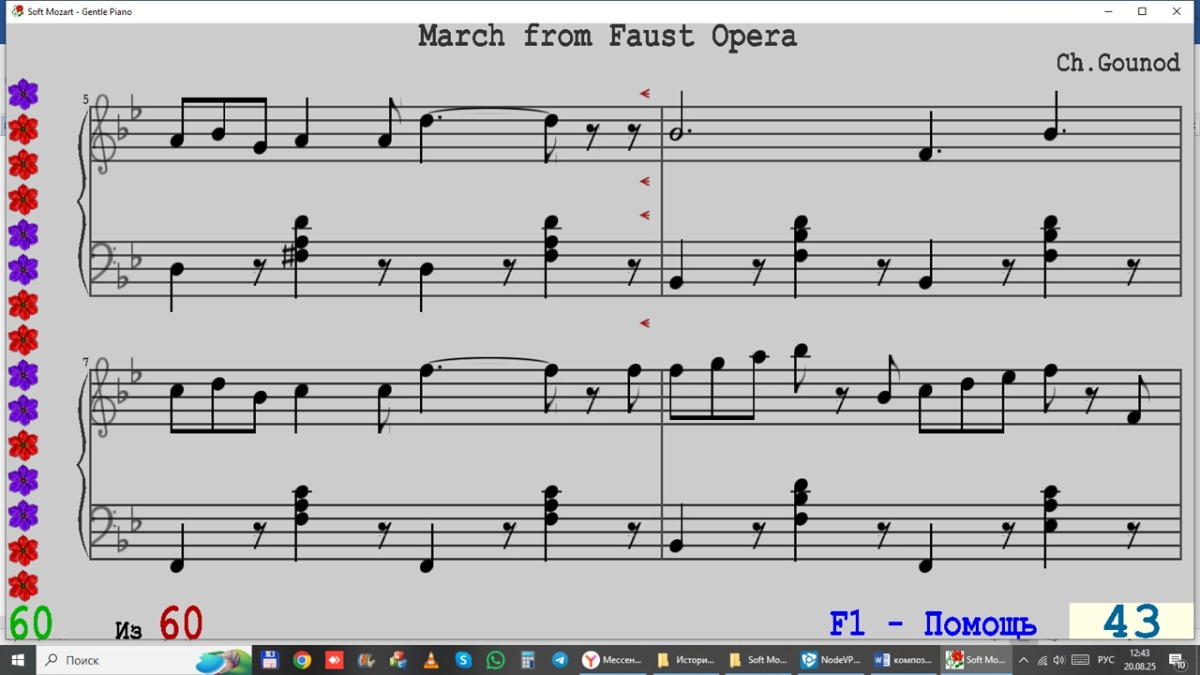The width and height of the screenshot is (1200, 675).
Task: Click measure number 5 above the staff
Action: point(86,99)
